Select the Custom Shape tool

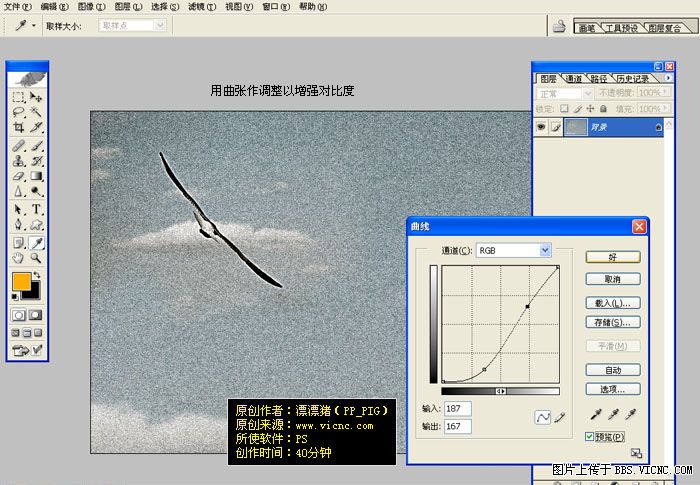[x=36, y=224]
